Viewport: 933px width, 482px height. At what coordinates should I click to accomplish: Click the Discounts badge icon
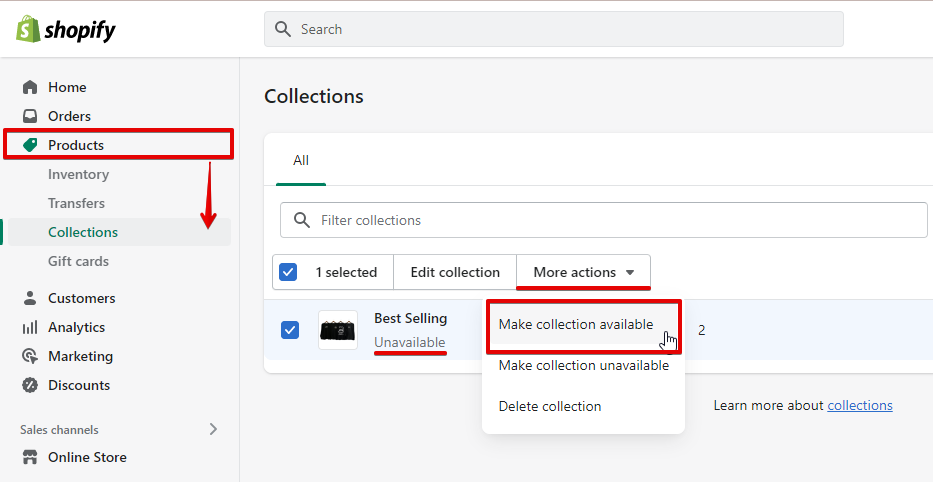point(30,385)
